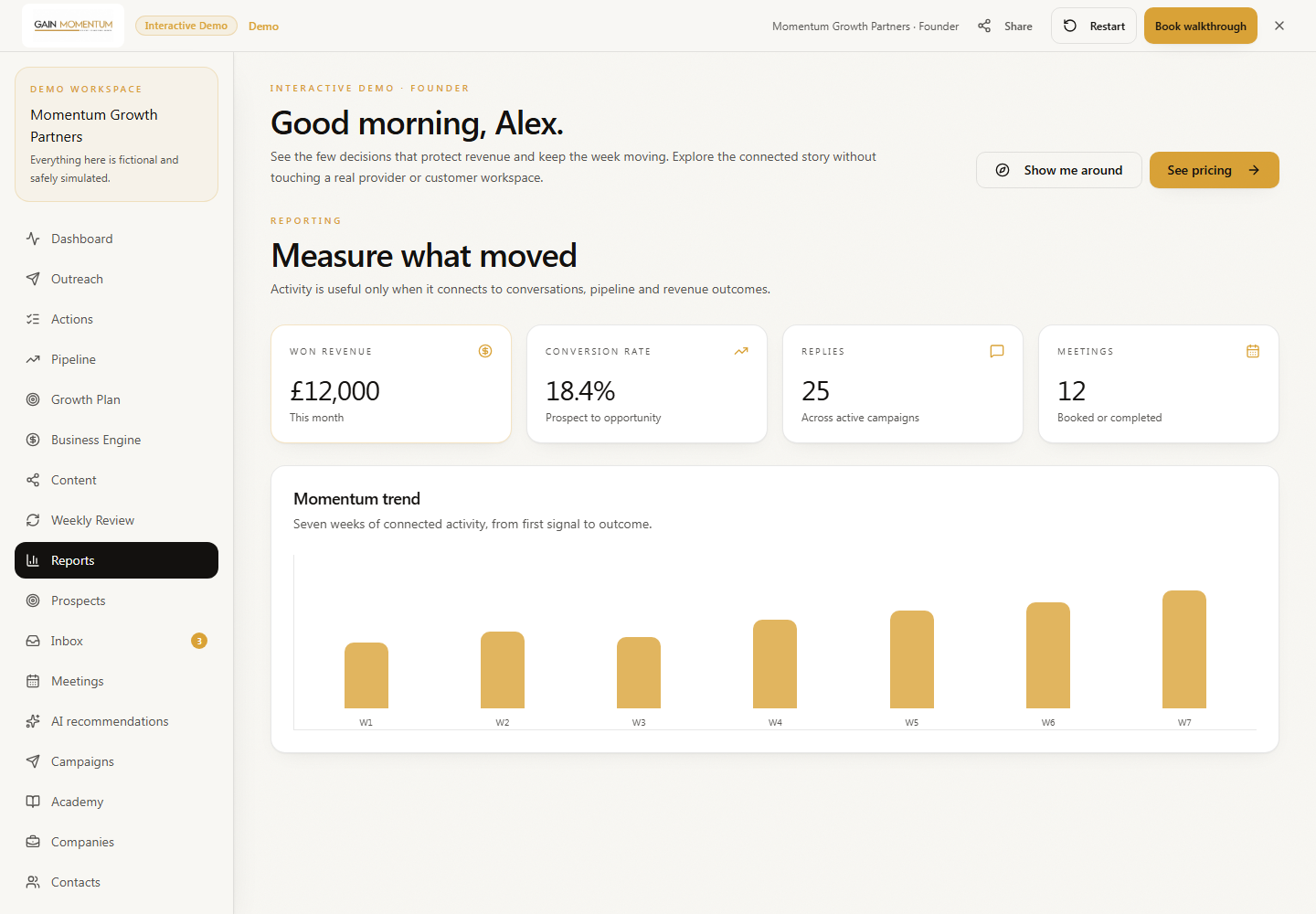Open the Actions checklist icon

pos(33,319)
